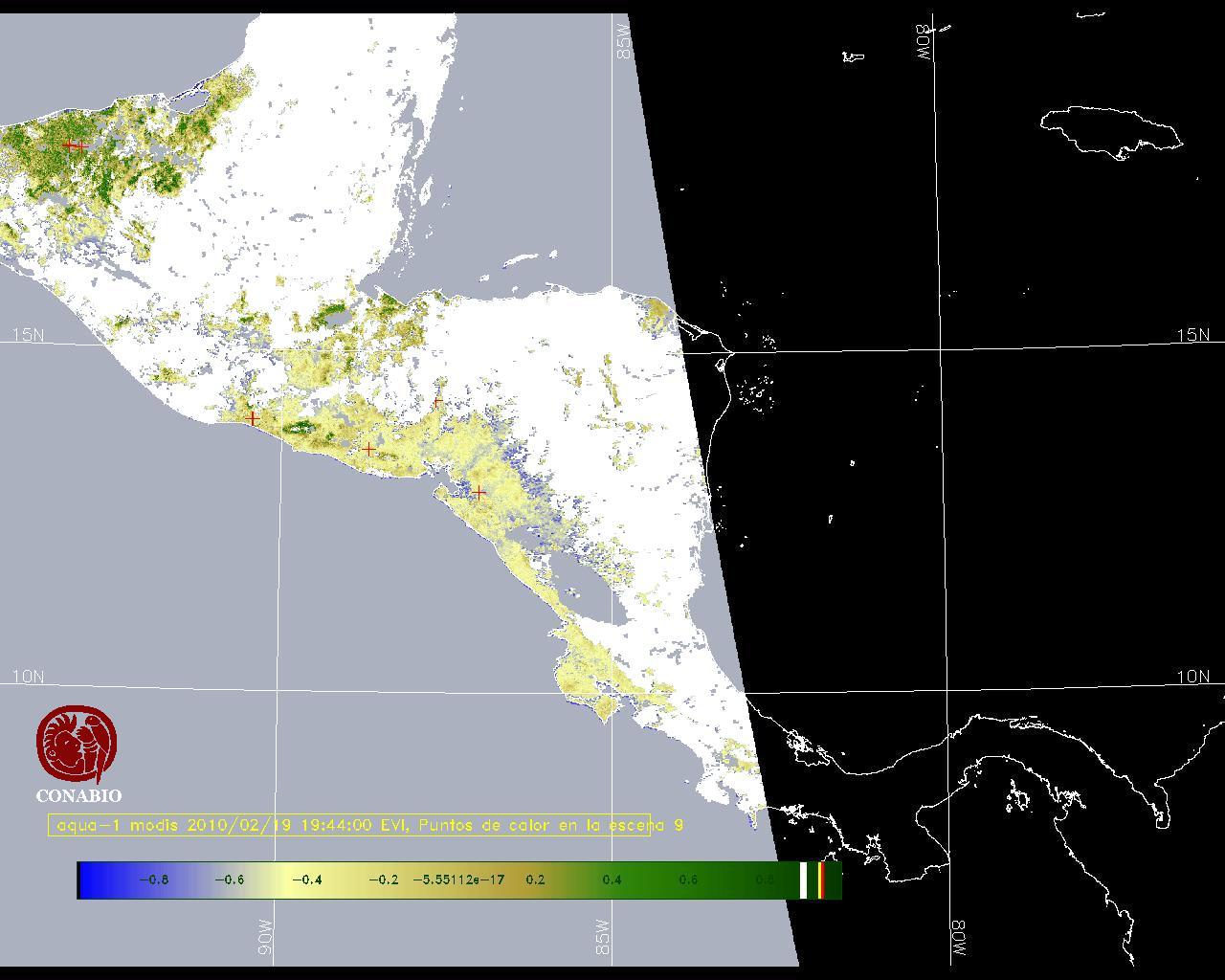Click the 0.2 value on the color bar
The width and height of the screenshot is (1225, 980).
click(x=535, y=880)
